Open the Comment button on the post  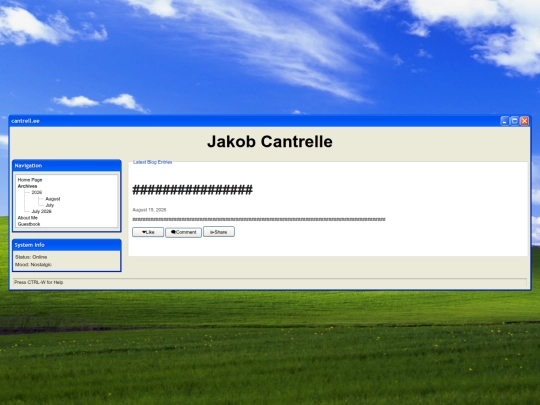click(183, 232)
